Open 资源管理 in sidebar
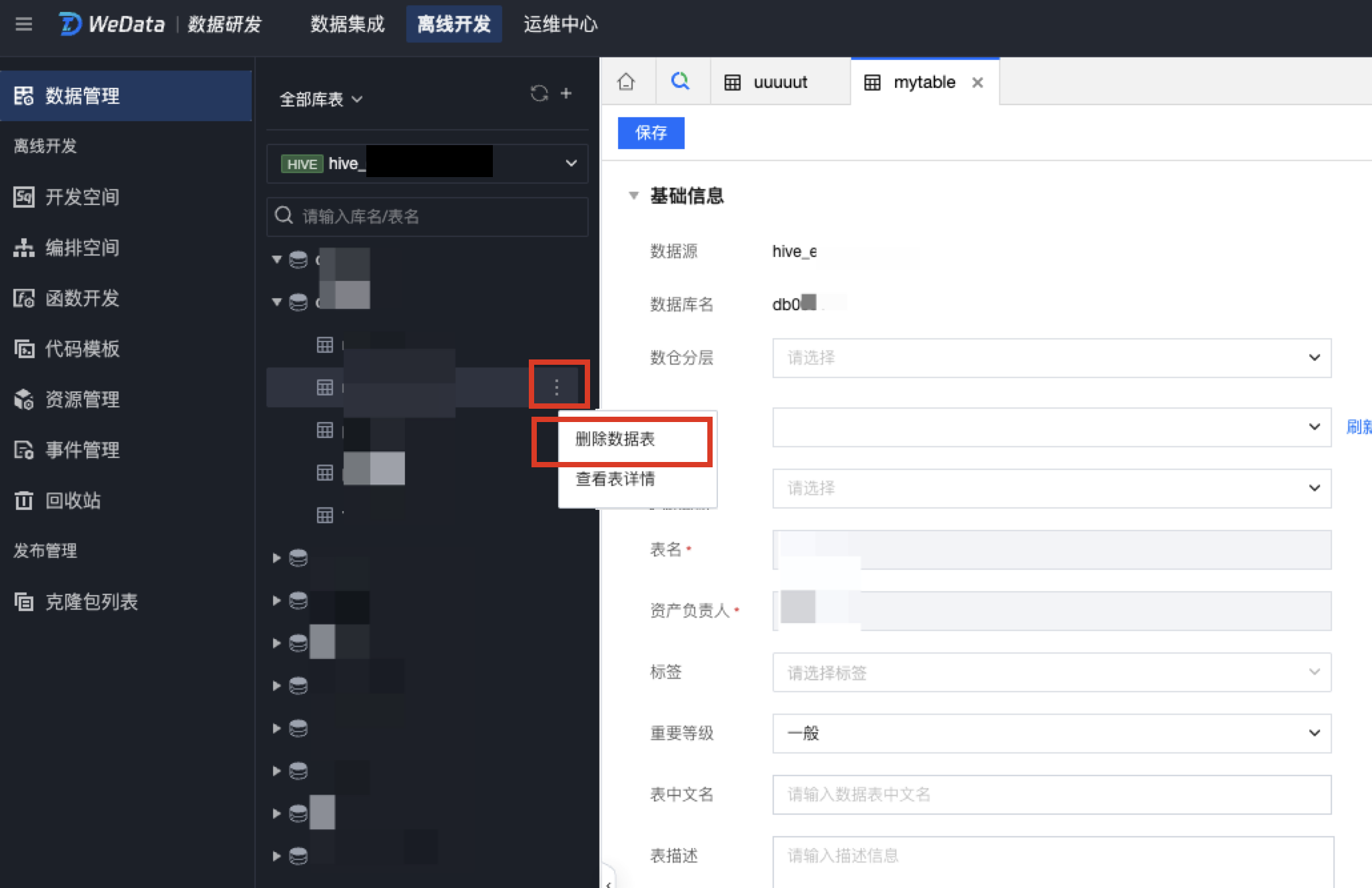Viewport: 1372px width, 888px height. 81,399
